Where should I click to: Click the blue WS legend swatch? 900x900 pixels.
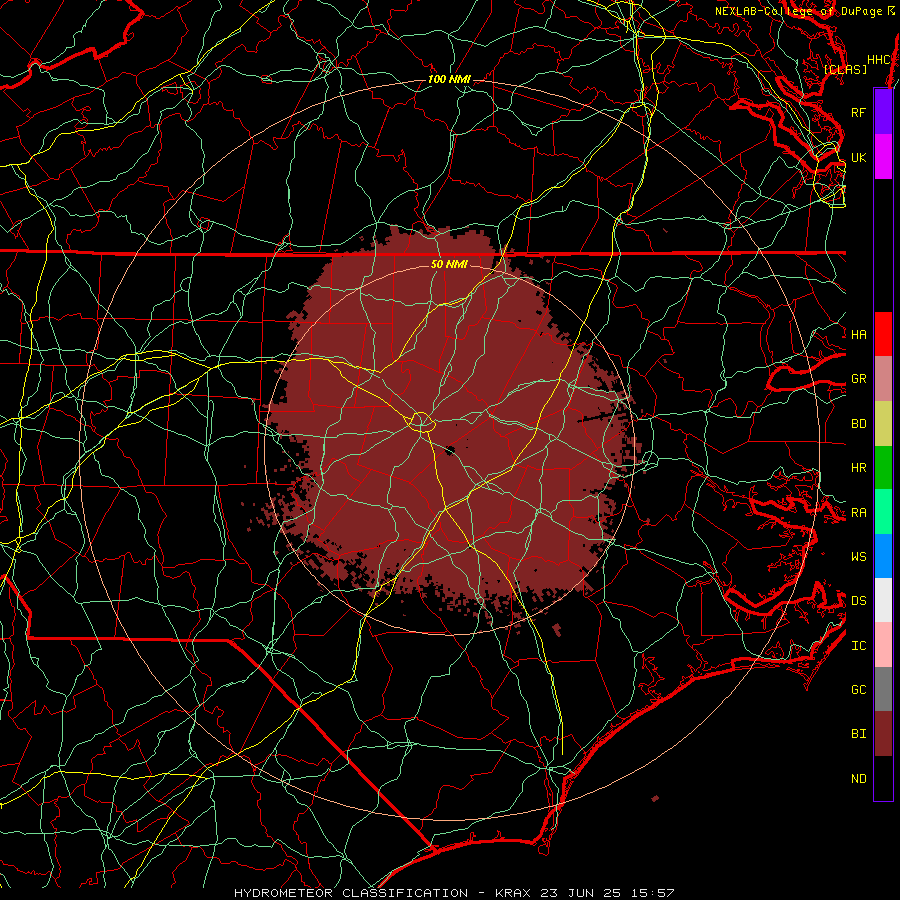[883, 556]
